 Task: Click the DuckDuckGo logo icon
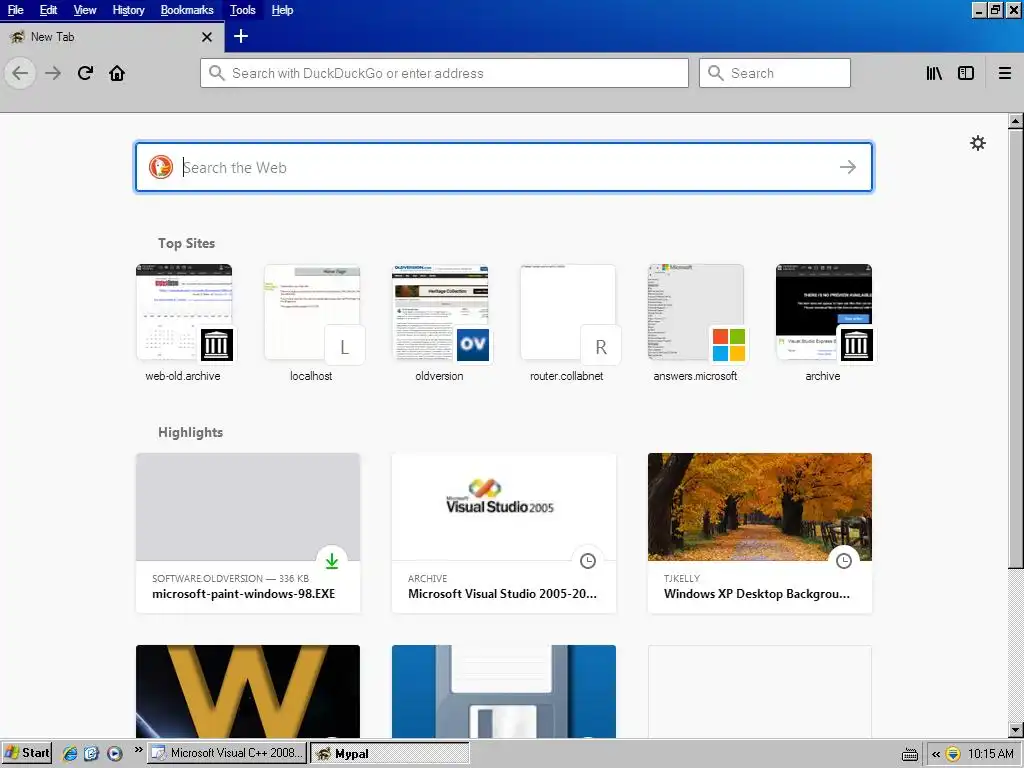(161, 167)
